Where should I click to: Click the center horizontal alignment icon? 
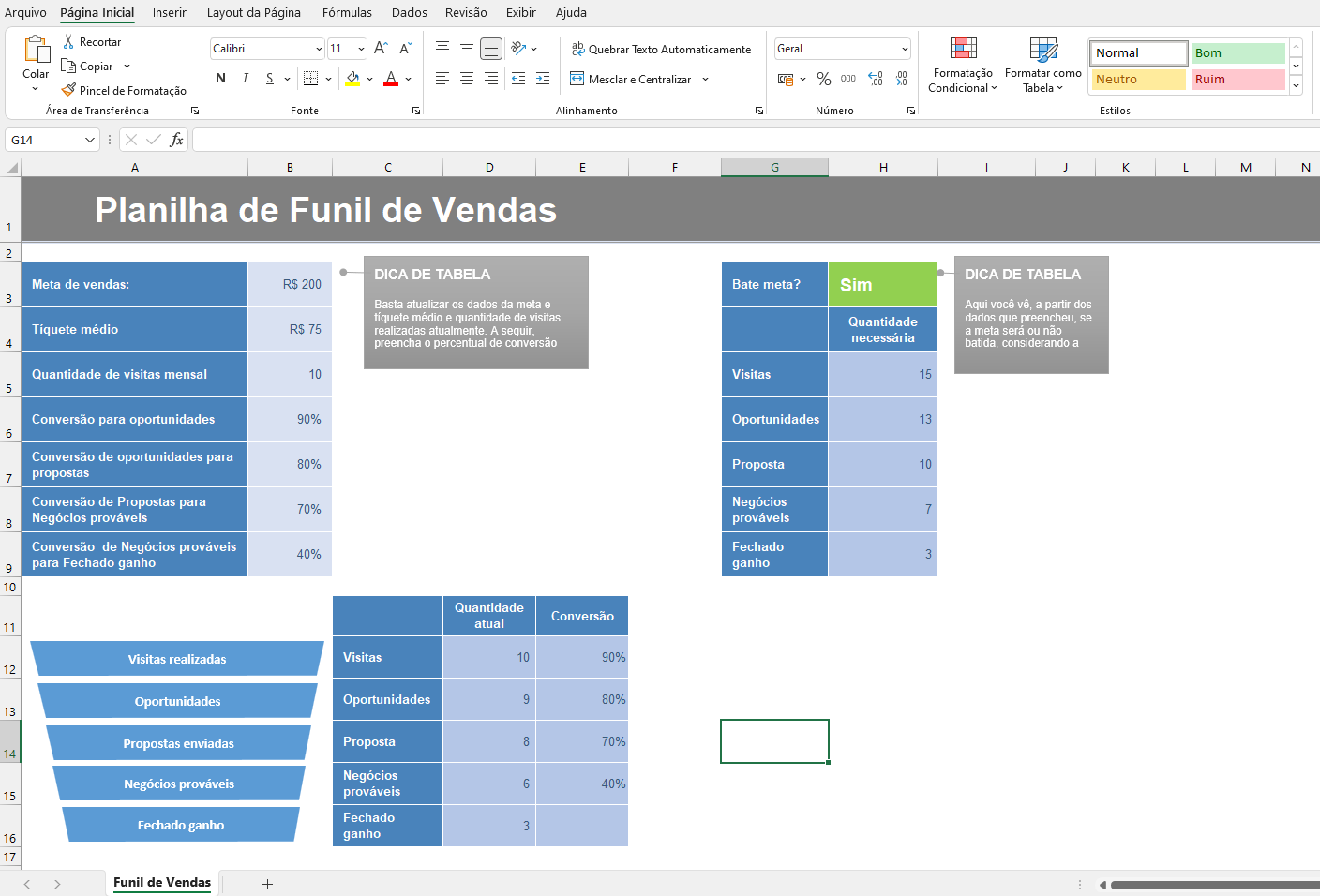click(467, 80)
